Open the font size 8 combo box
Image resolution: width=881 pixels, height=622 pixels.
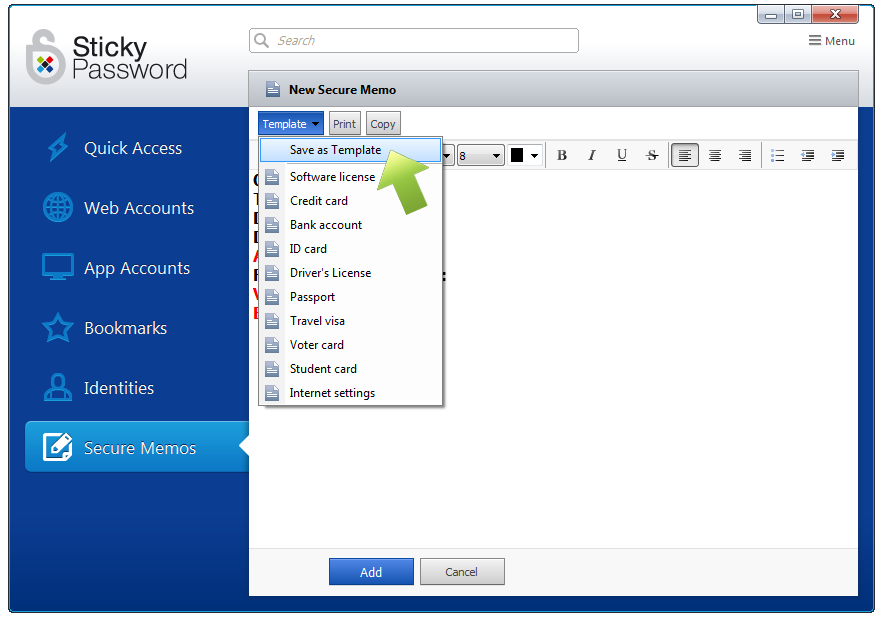pyautogui.click(x=480, y=156)
